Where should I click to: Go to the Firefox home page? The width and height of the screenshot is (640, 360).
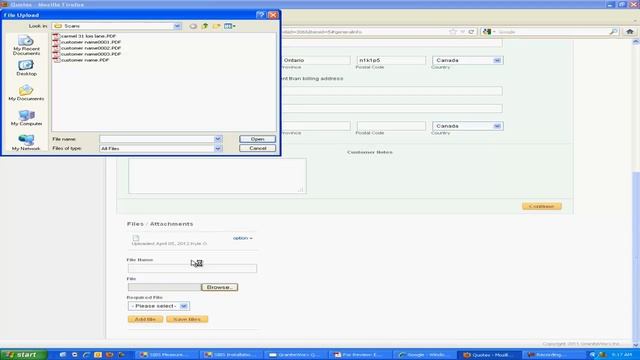click(630, 31)
